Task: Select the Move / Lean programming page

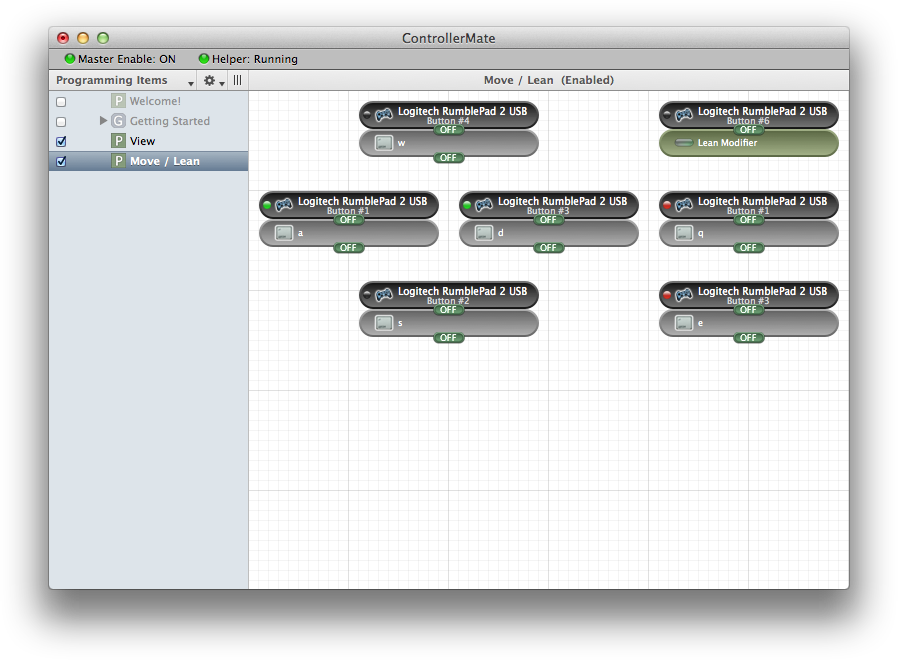Action: (x=149, y=162)
